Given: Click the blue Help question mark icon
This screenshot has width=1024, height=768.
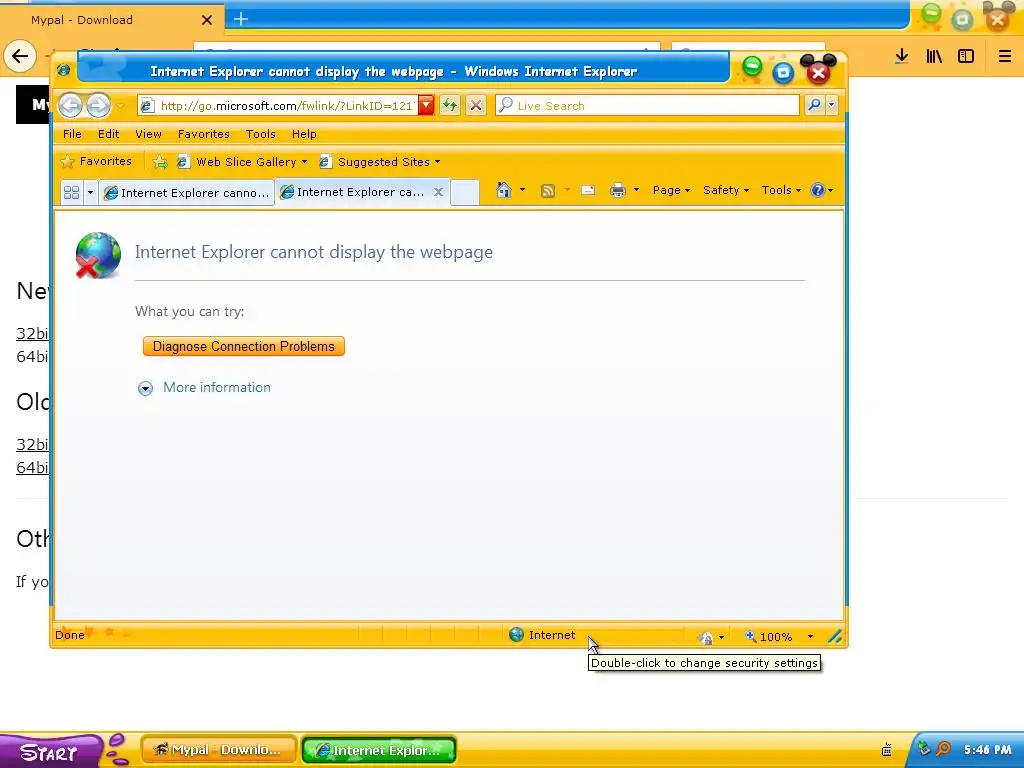Looking at the screenshot, I should point(818,190).
